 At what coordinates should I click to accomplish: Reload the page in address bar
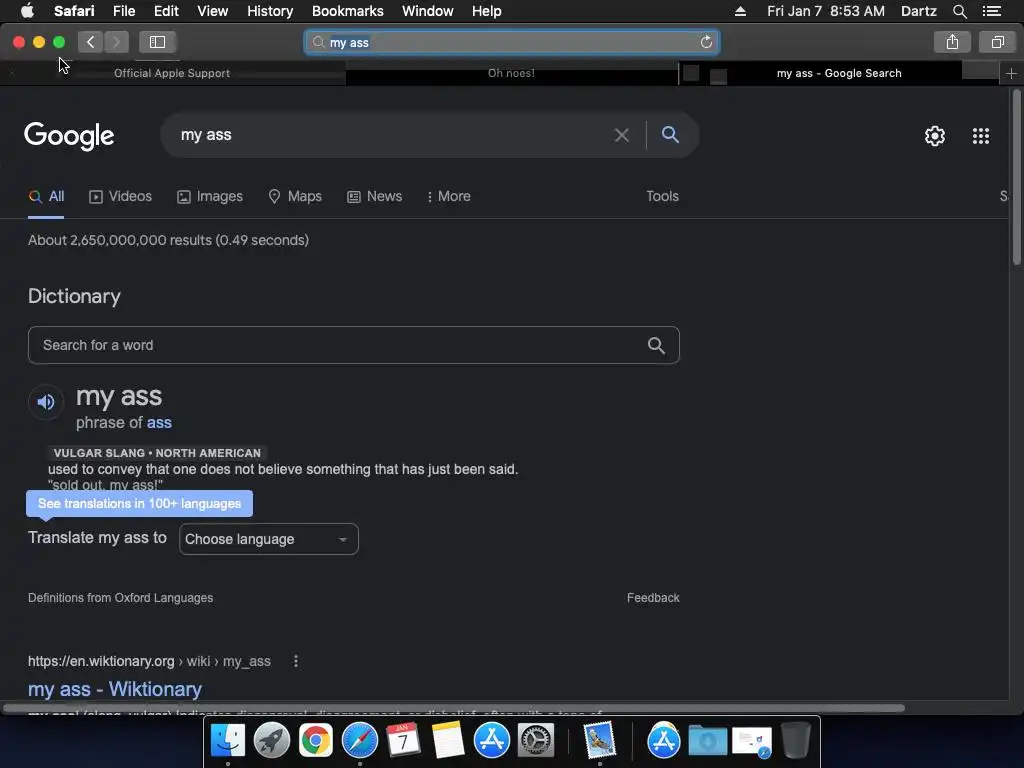706,42
